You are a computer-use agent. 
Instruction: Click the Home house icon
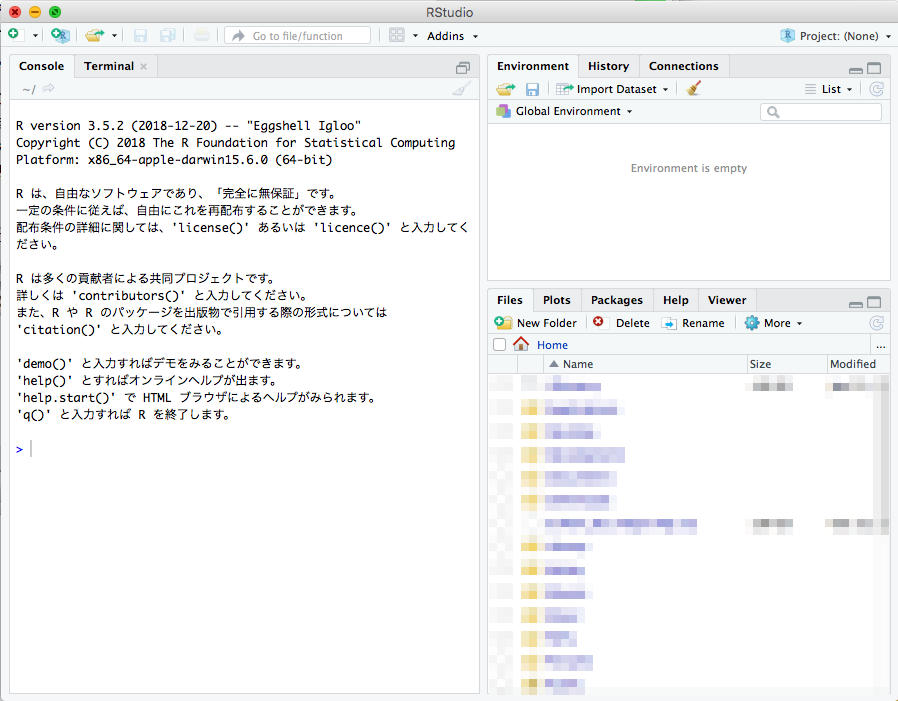521,344
